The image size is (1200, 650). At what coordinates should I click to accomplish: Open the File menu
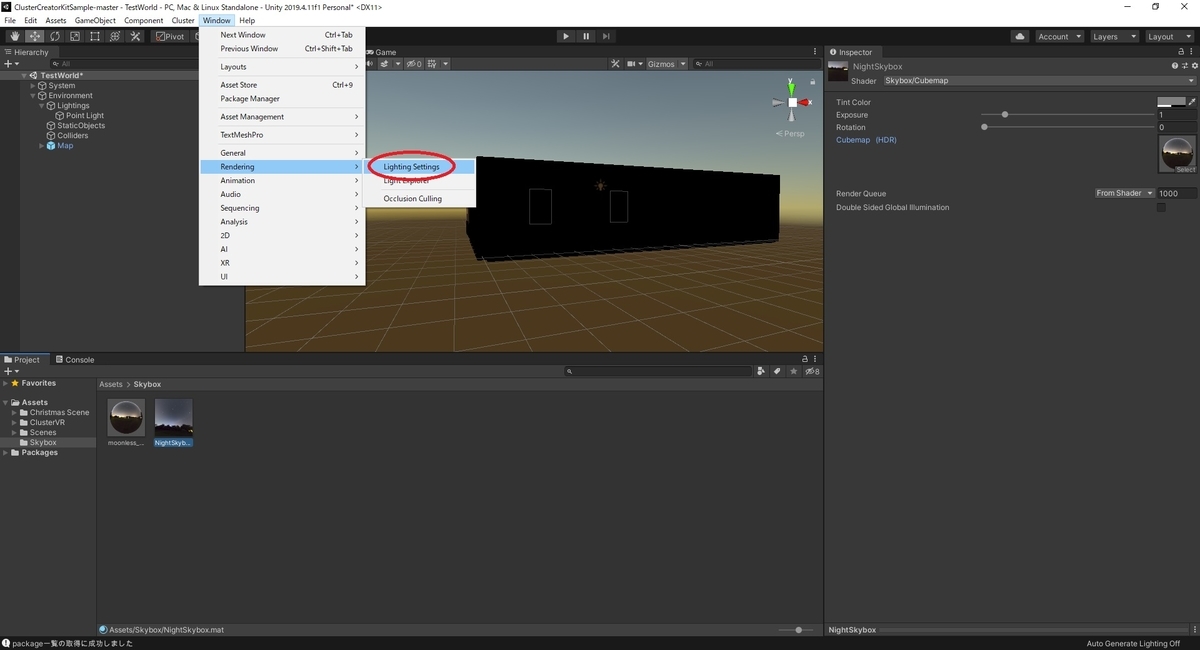pos(10,20)
